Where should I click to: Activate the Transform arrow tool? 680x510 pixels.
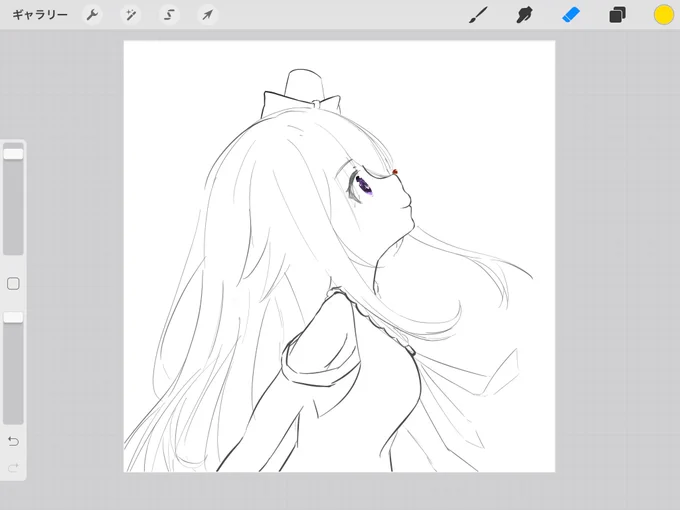click(208, 15)
